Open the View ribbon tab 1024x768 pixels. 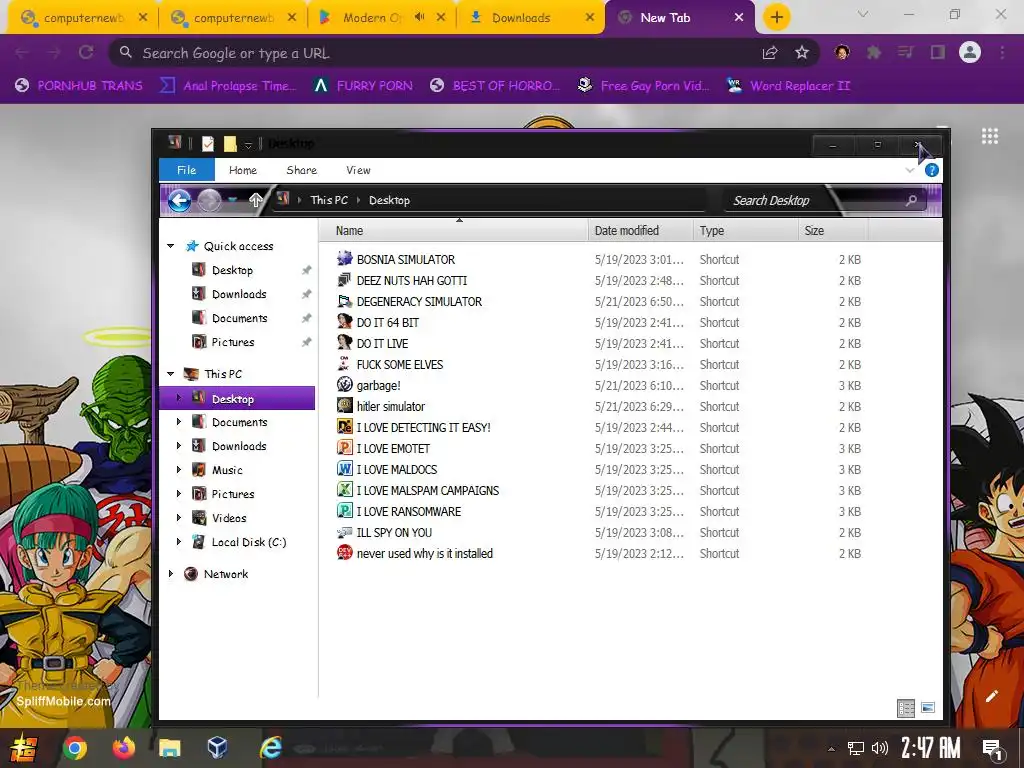pos(358,170)
